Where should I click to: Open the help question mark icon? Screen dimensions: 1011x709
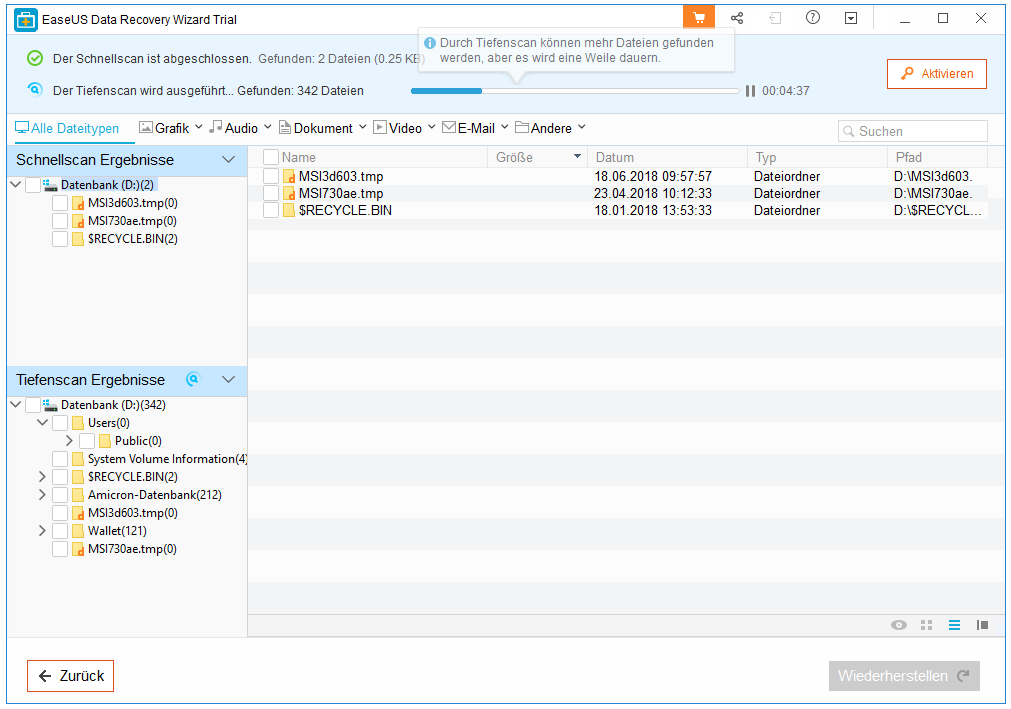tap(813, 17)
